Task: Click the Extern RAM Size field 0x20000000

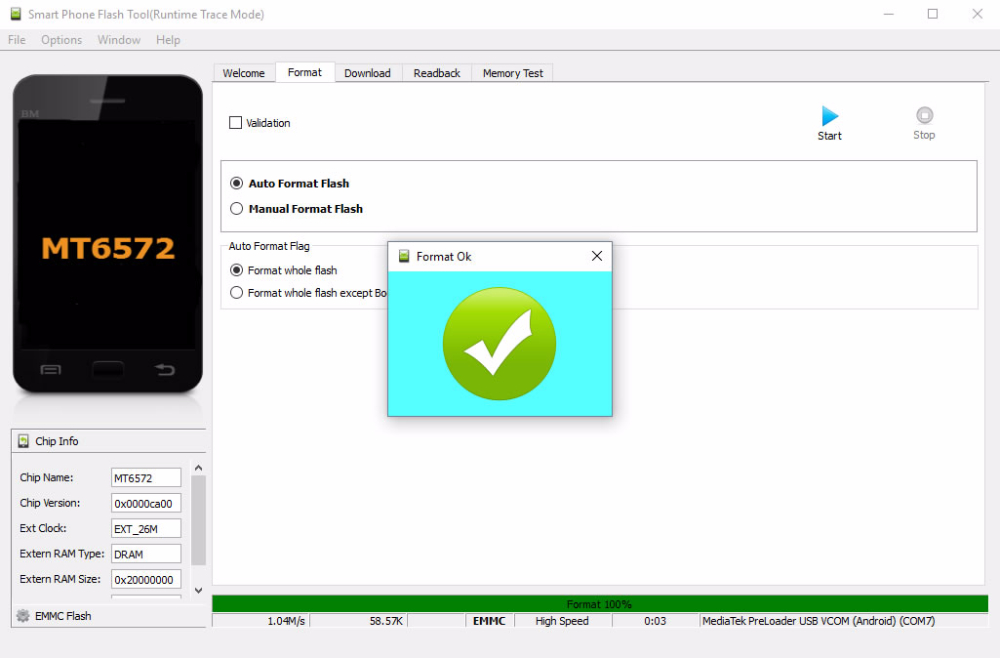Action: pos(146,580)
